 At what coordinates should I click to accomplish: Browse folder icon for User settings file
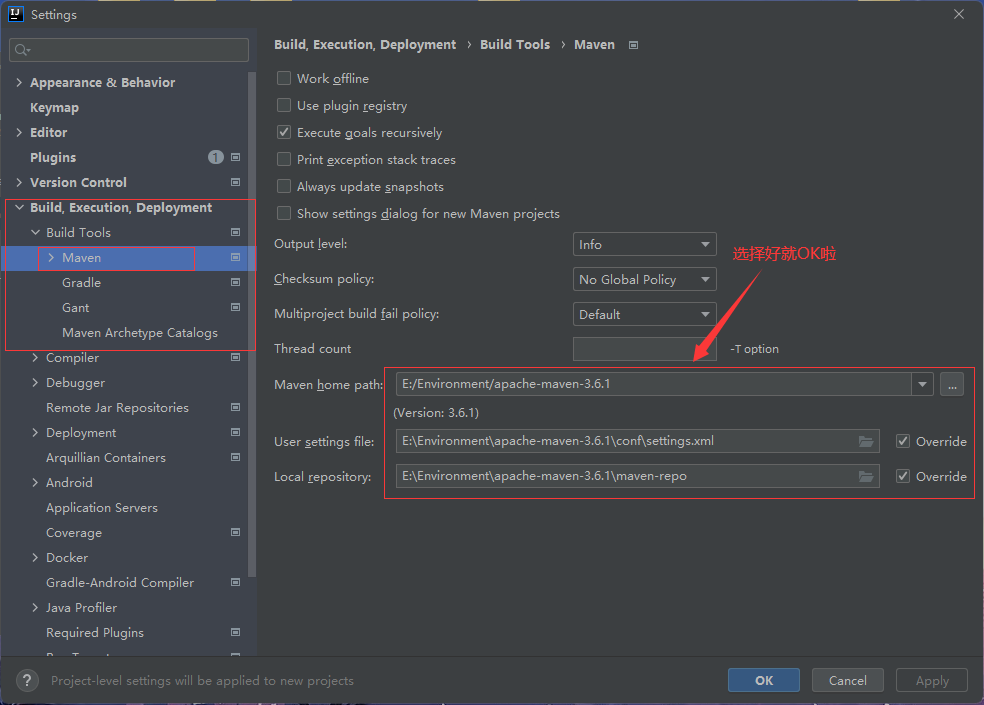point(866,441)
